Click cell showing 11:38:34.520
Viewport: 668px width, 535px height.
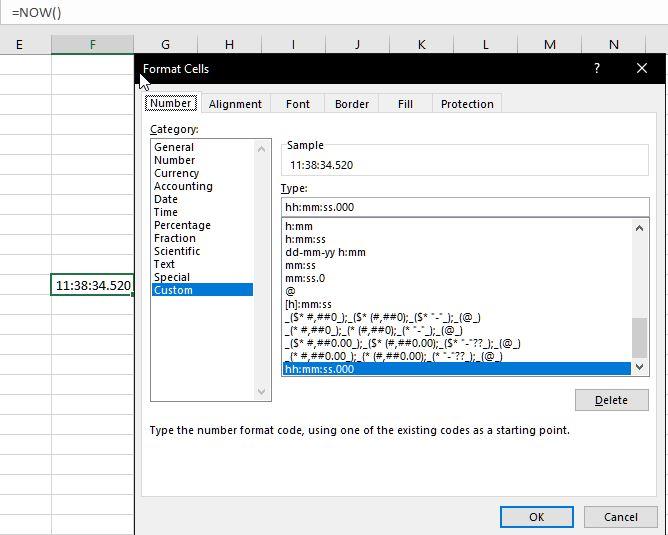pos(92,285)
